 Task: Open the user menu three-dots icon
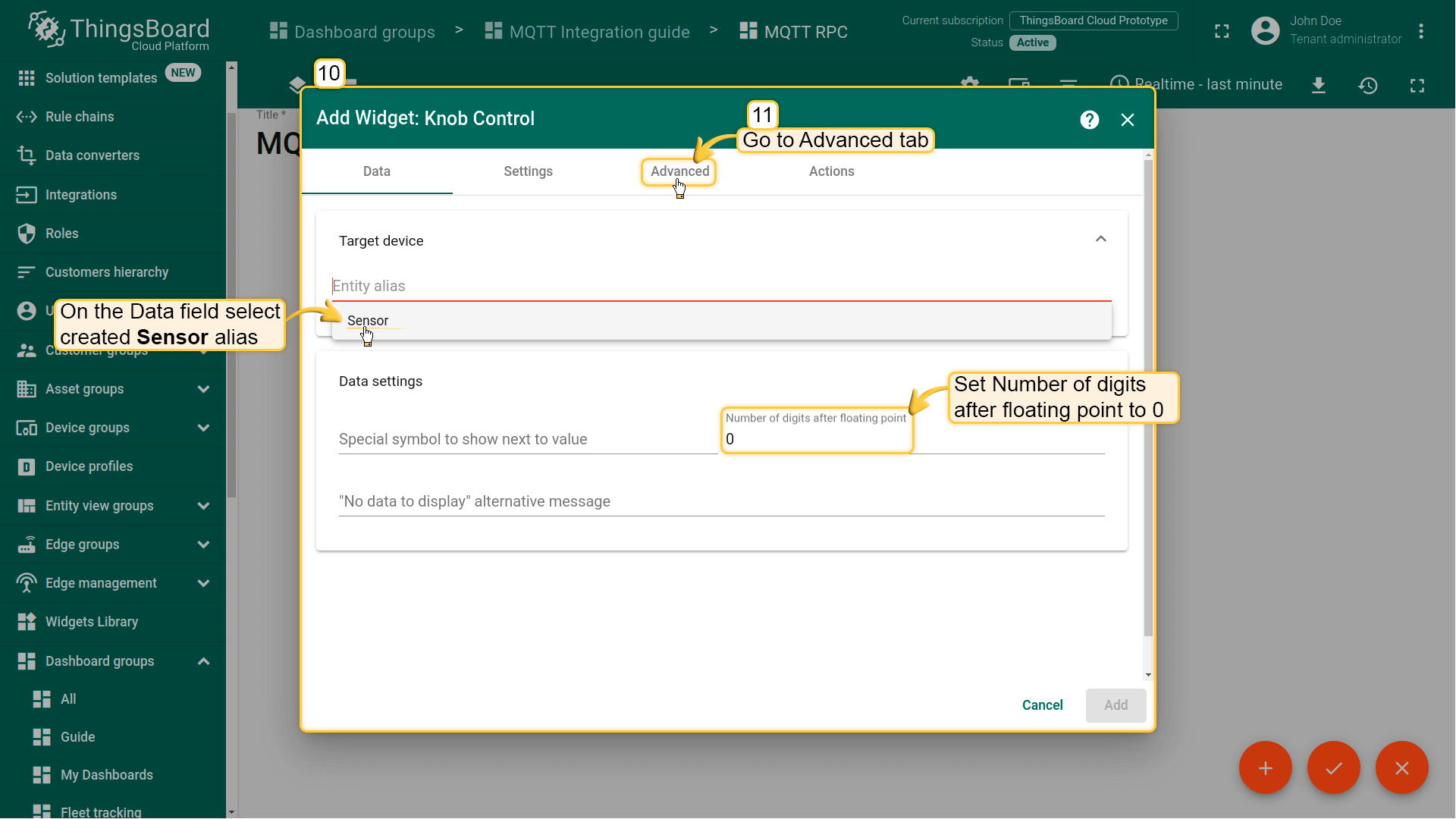point(1421,31)
